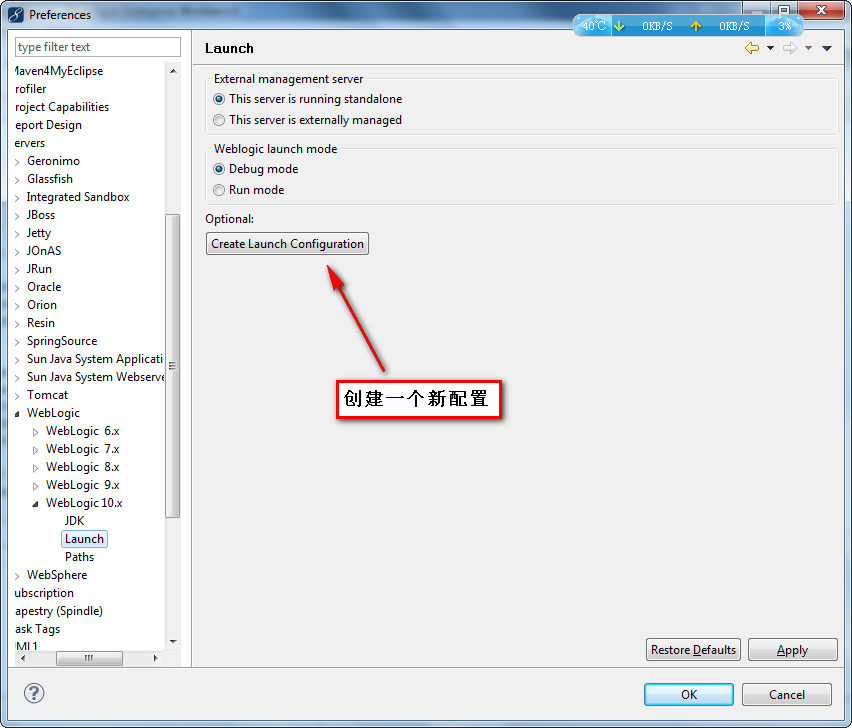Select the Project Capabilities entry
This screenshot has width=852, height=728.
(x=62, y=106)
